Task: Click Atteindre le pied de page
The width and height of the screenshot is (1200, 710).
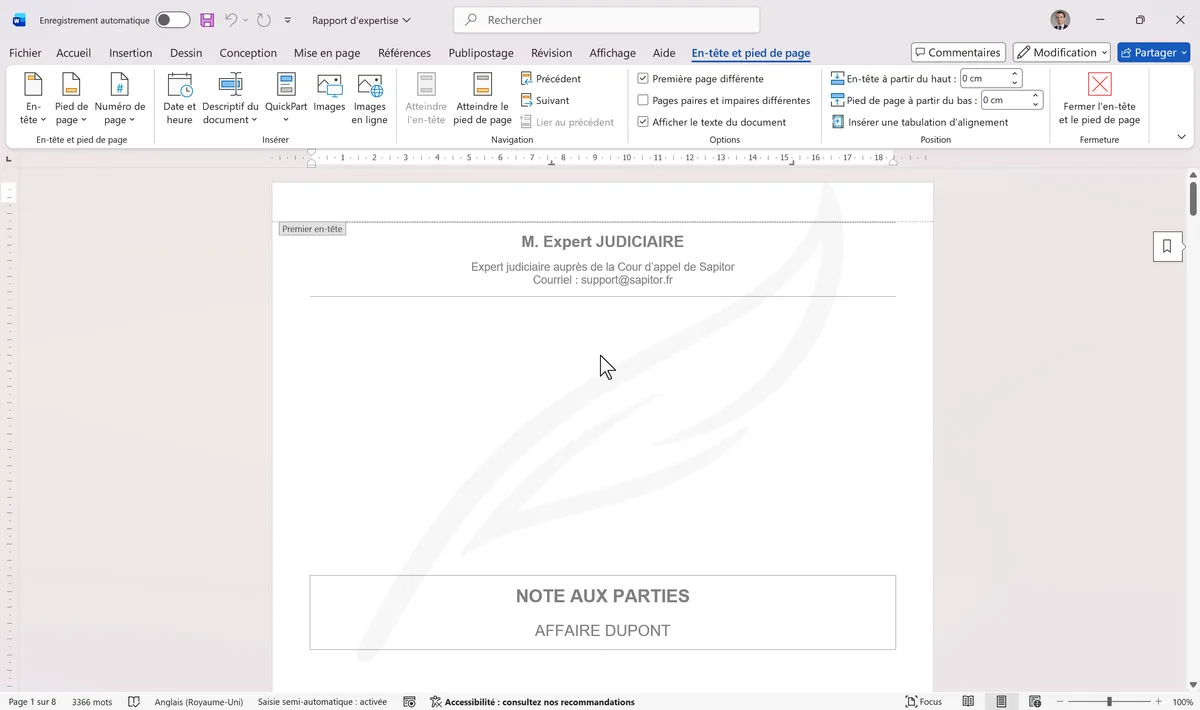Action: click(x=482, y=97)
